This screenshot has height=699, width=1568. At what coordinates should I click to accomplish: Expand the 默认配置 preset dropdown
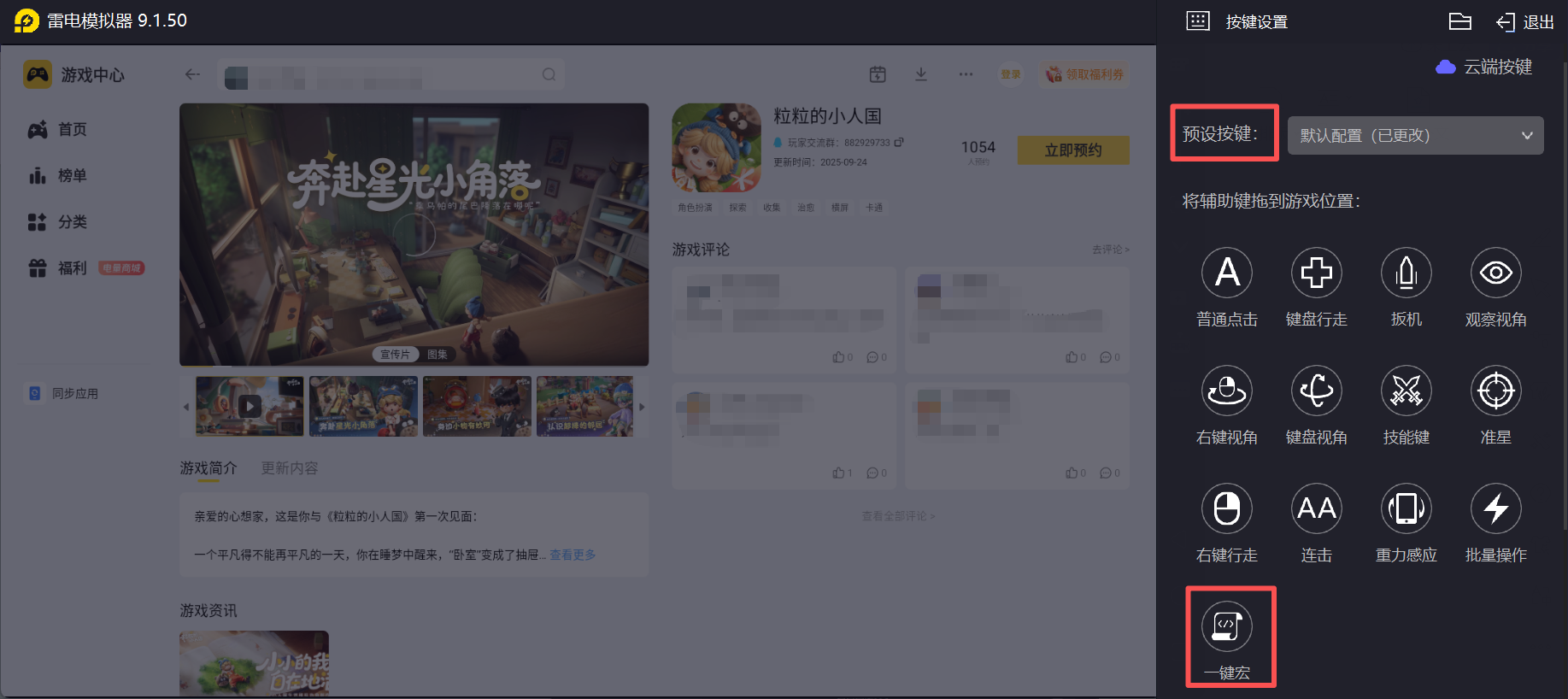coord(1415,135)
